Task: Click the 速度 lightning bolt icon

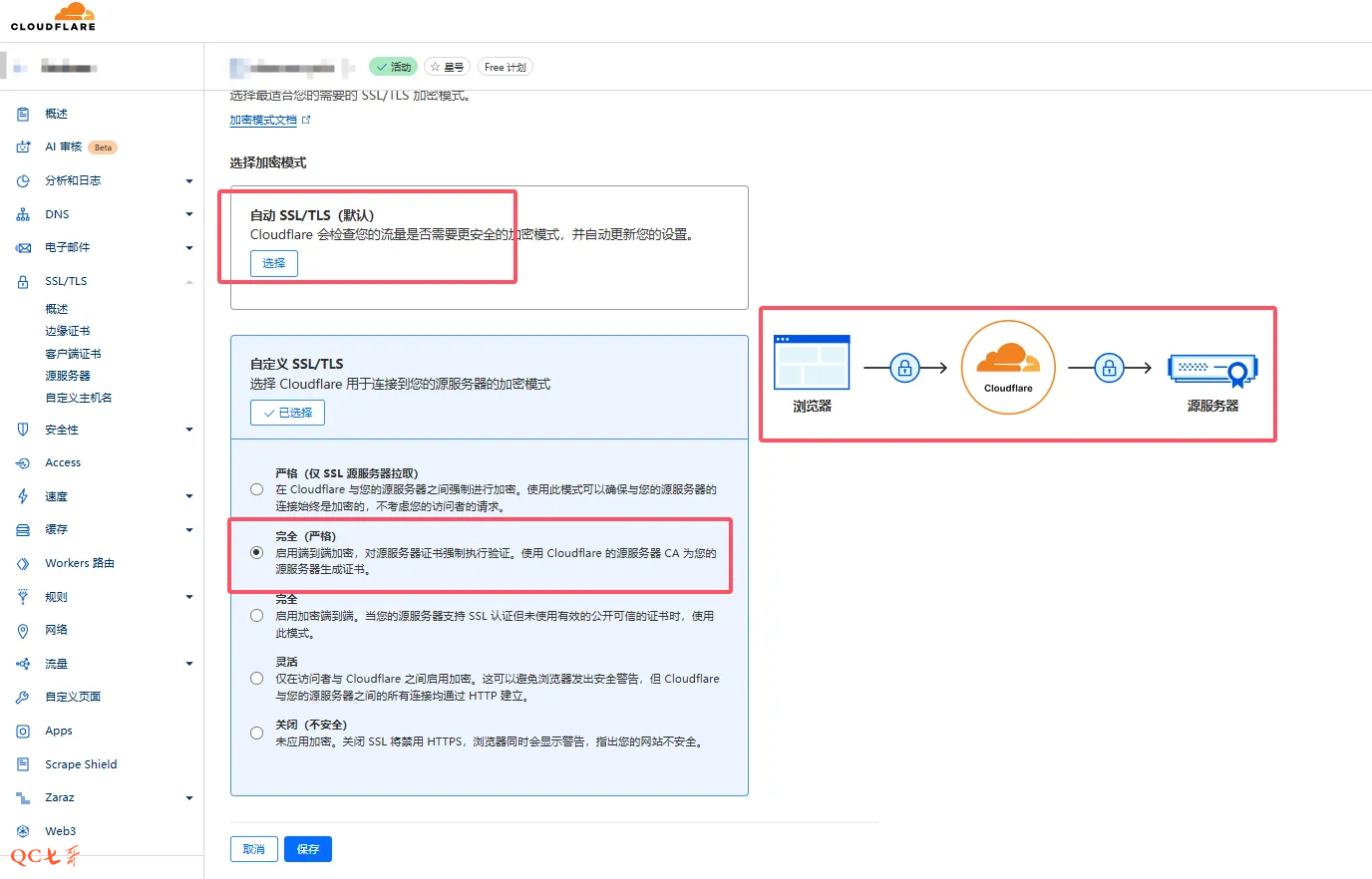Action: [23, 496]
